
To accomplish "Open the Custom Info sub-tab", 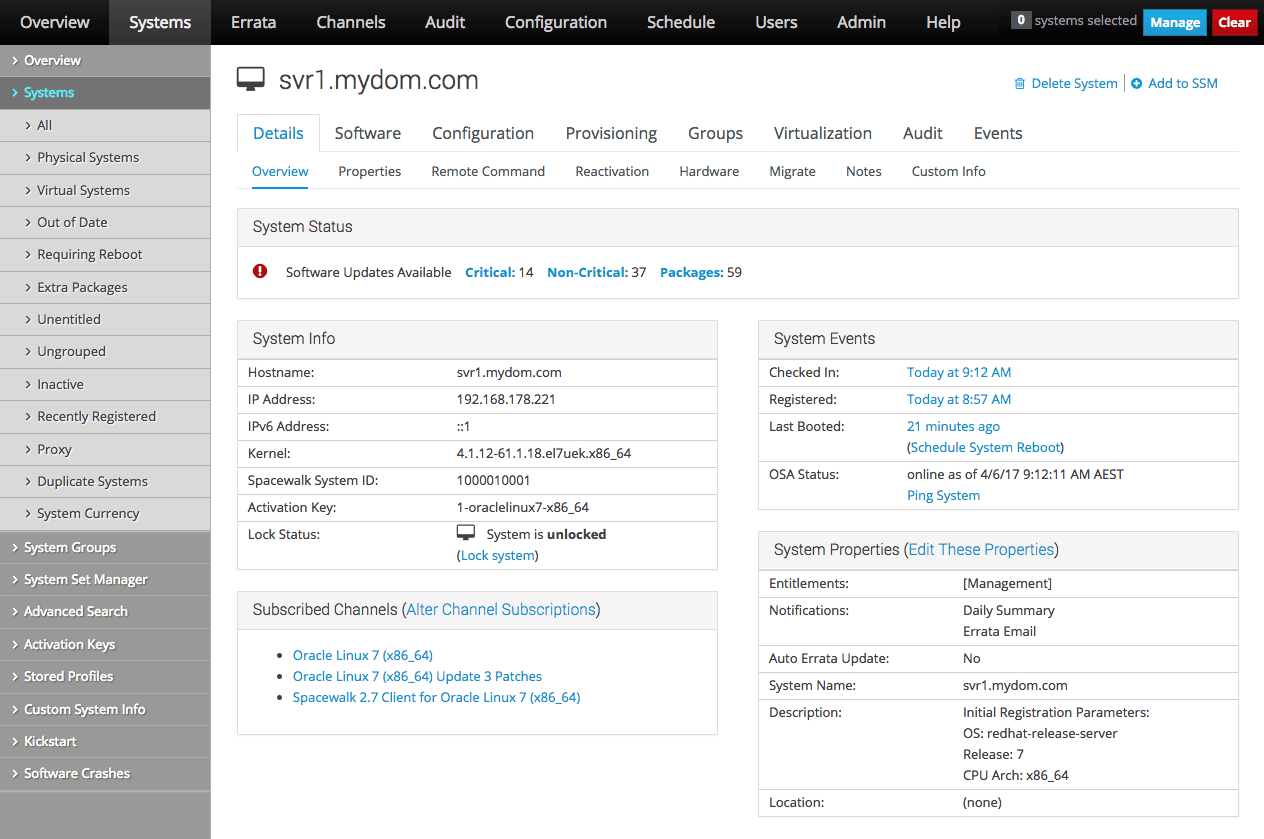I will pyautogui.click(x=949, y=171).
